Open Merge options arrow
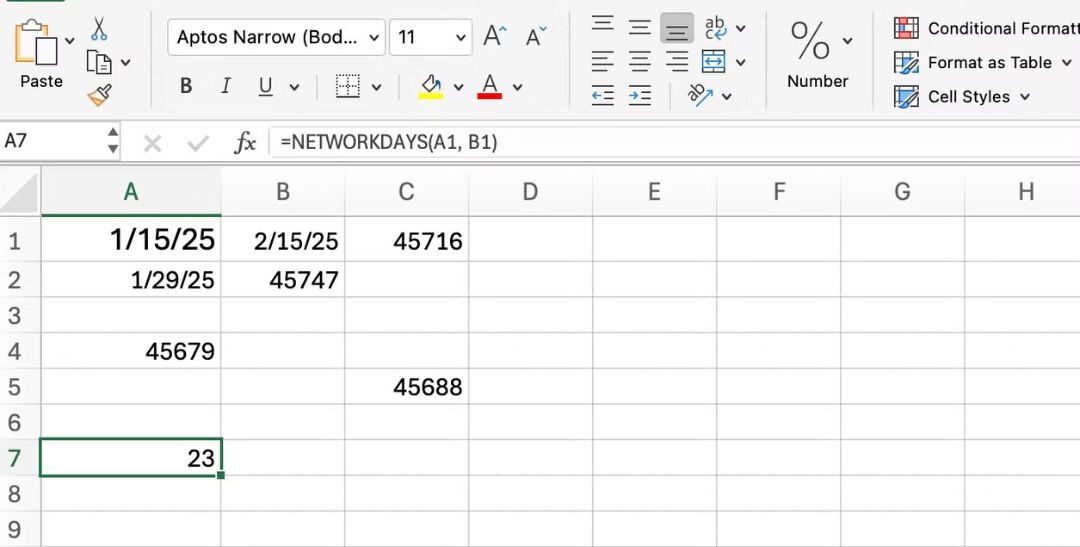This screenshot has width=1080, height=547. (x=740, y=63)
